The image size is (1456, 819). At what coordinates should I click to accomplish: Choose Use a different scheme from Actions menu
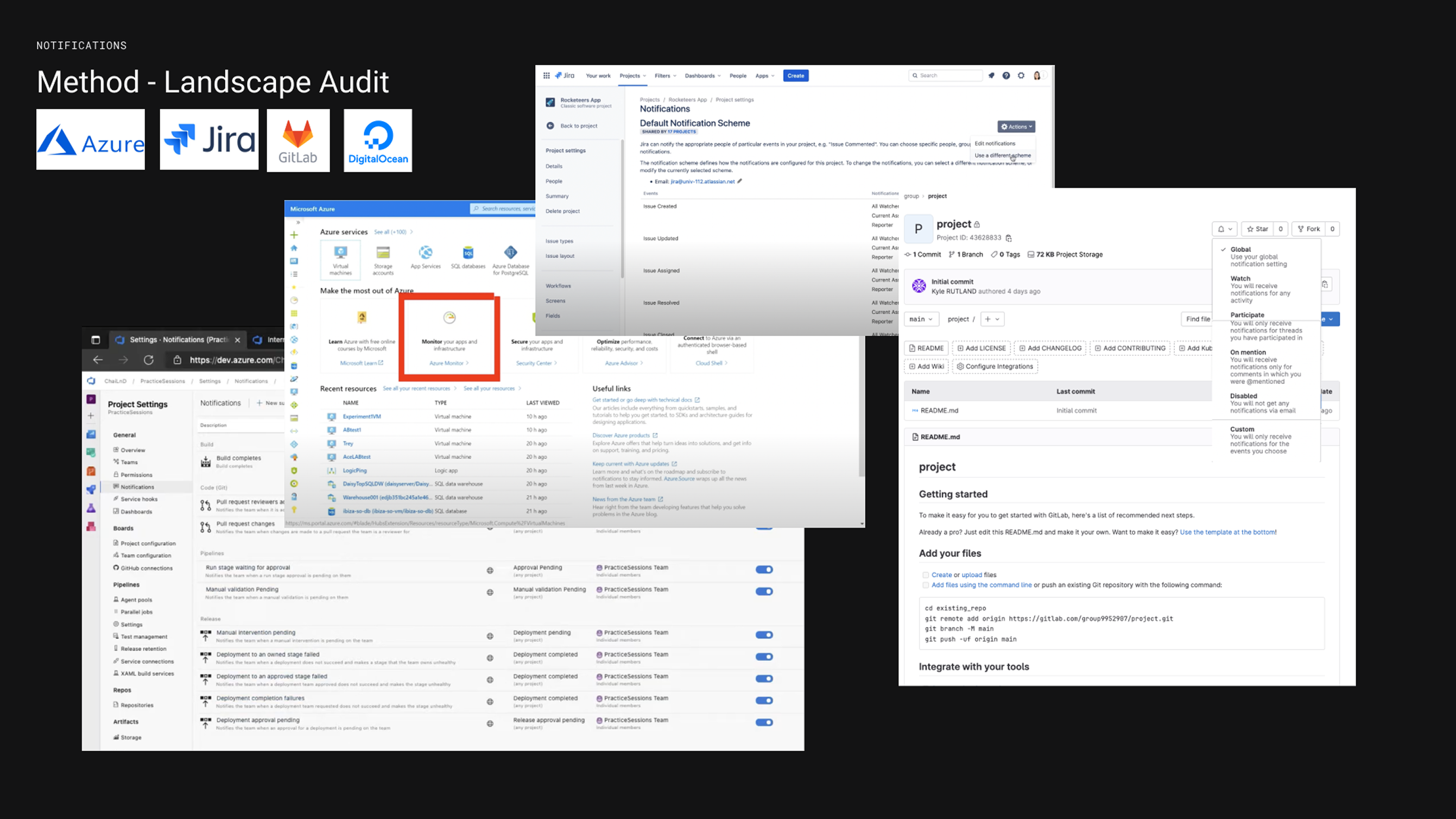1003,155
